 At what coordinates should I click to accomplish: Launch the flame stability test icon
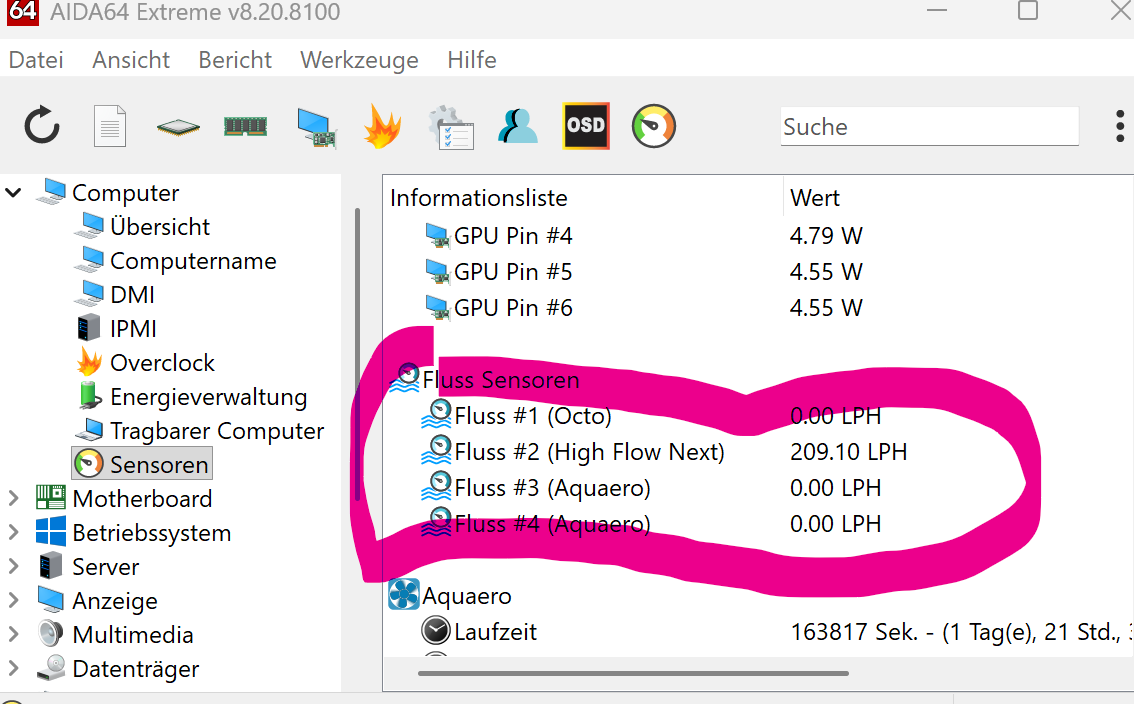382,127
